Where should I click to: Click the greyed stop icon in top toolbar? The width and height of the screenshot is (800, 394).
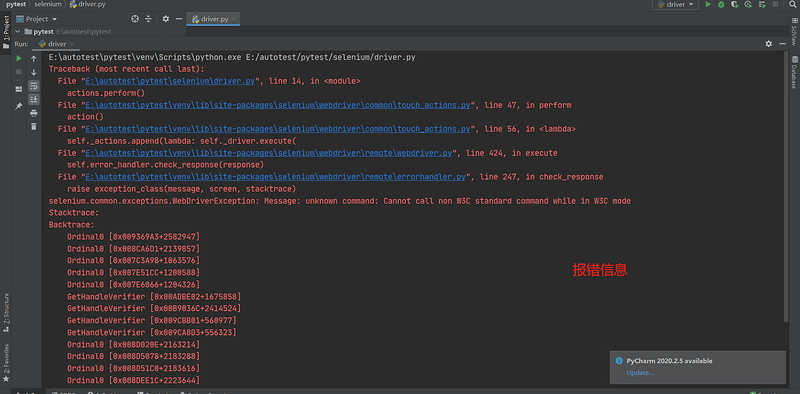coord(775,5)
